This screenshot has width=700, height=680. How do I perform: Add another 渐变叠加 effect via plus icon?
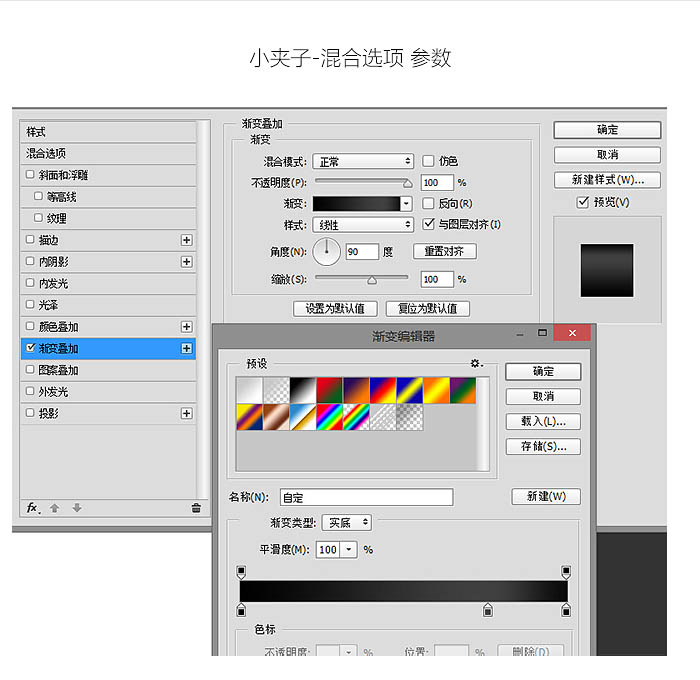pos(187,348)
